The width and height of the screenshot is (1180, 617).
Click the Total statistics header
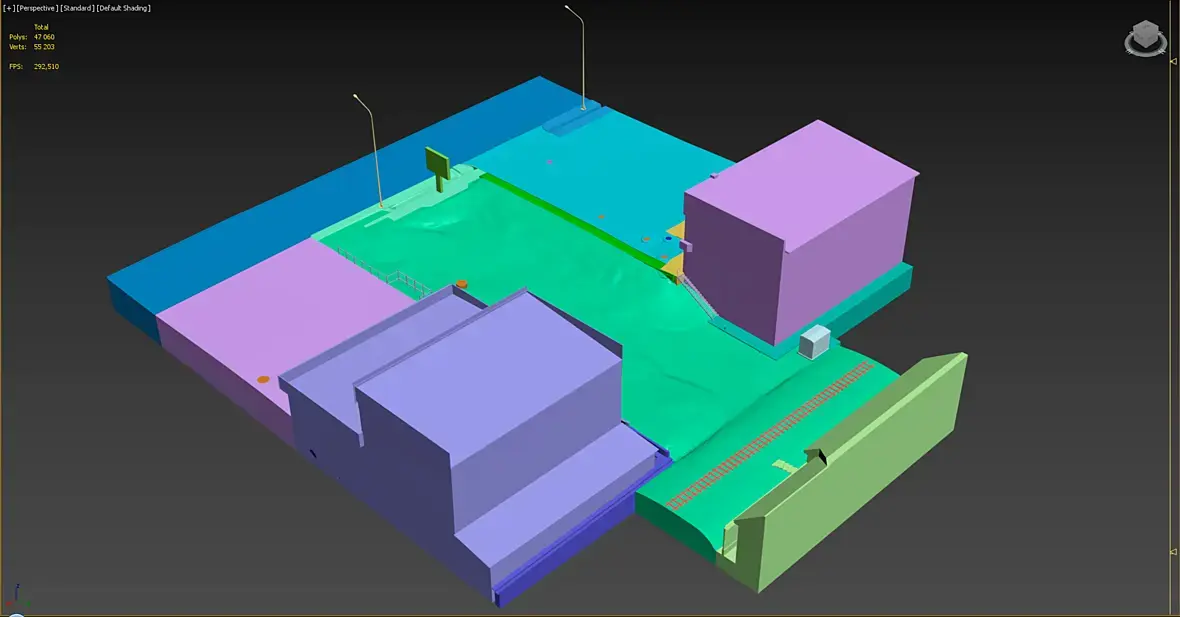[x=41, y=27]
